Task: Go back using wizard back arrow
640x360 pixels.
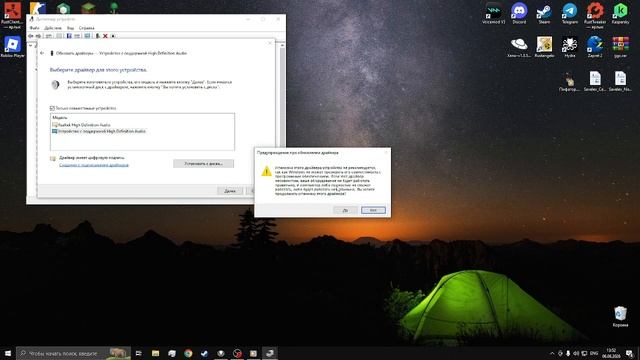Action: (42, 53)
